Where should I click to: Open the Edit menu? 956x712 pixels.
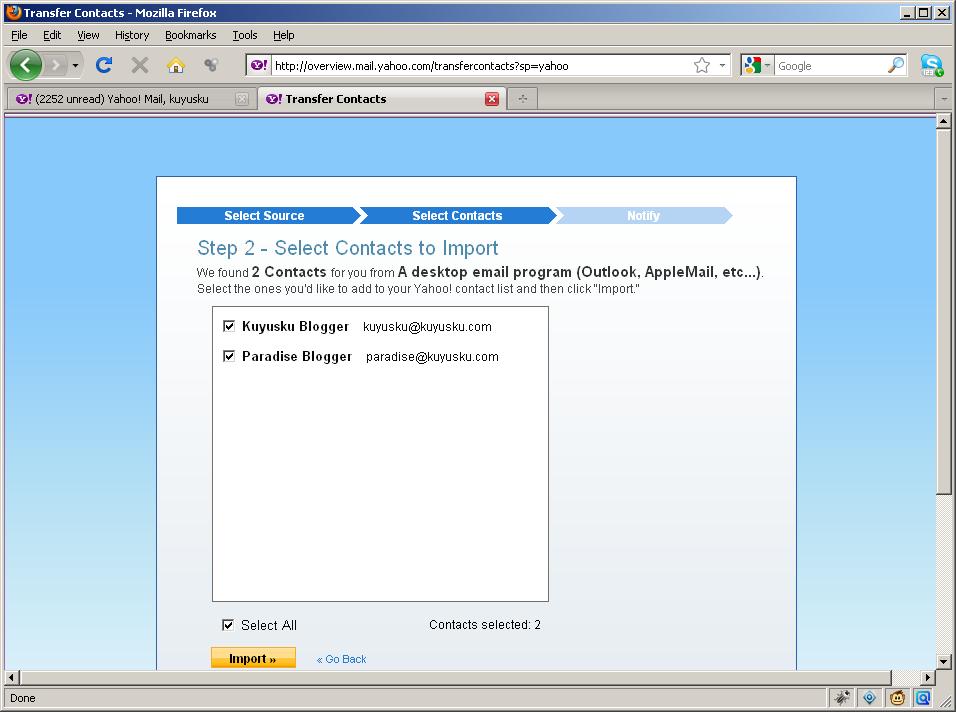click(x=52, y=35)
